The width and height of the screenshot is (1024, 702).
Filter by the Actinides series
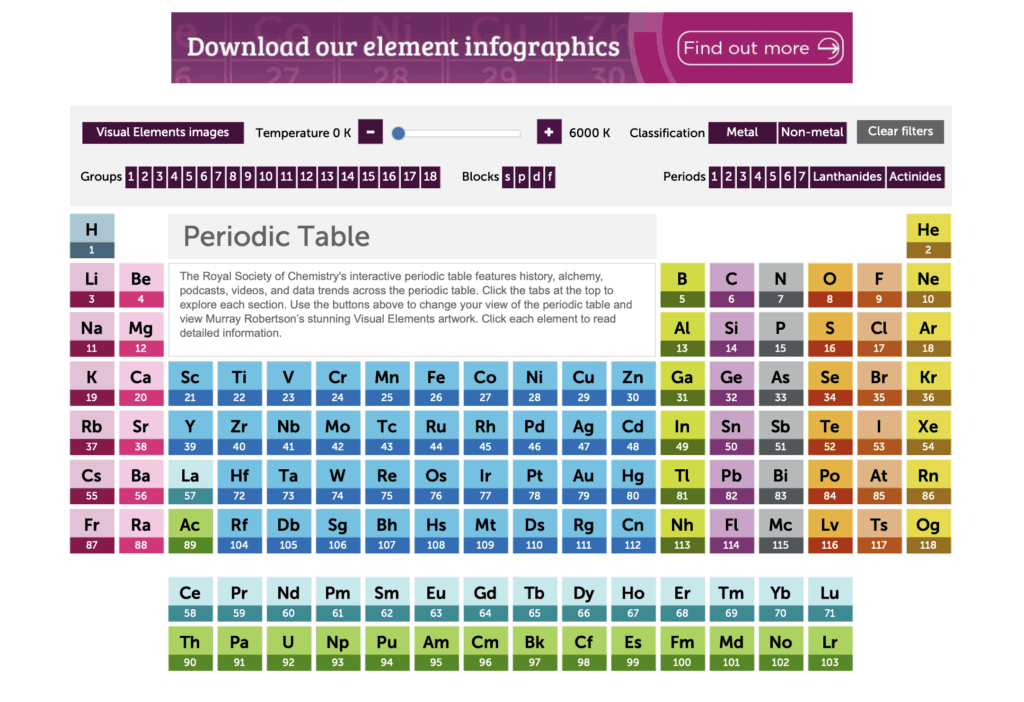pos(915,177)
